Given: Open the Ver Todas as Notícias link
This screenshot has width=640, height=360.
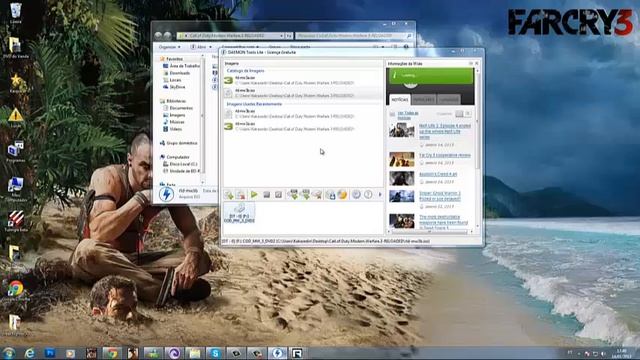Looking at the screenshot, I should pos(408,115).
